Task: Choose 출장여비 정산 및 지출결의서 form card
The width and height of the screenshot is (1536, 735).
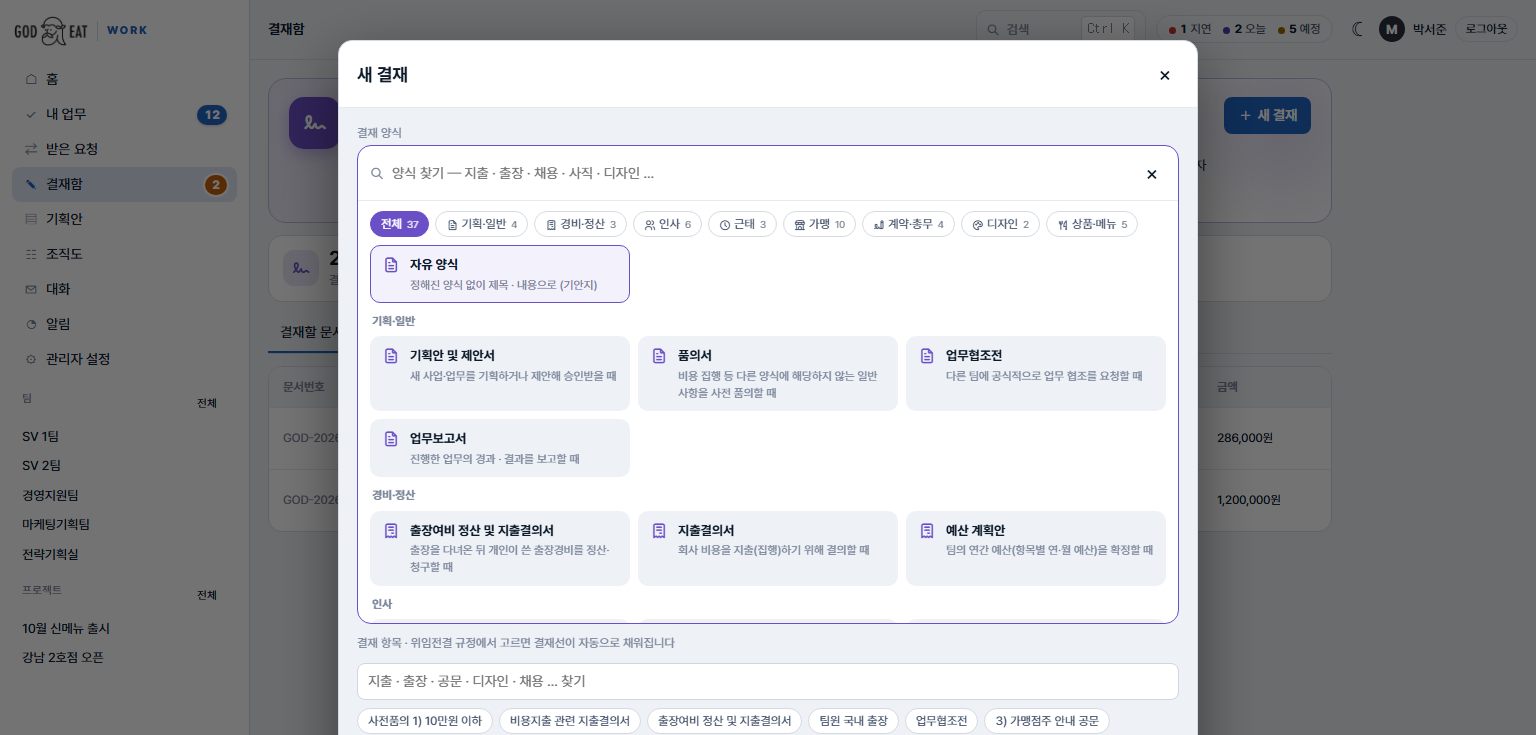Action: click(x=500, y=548)
